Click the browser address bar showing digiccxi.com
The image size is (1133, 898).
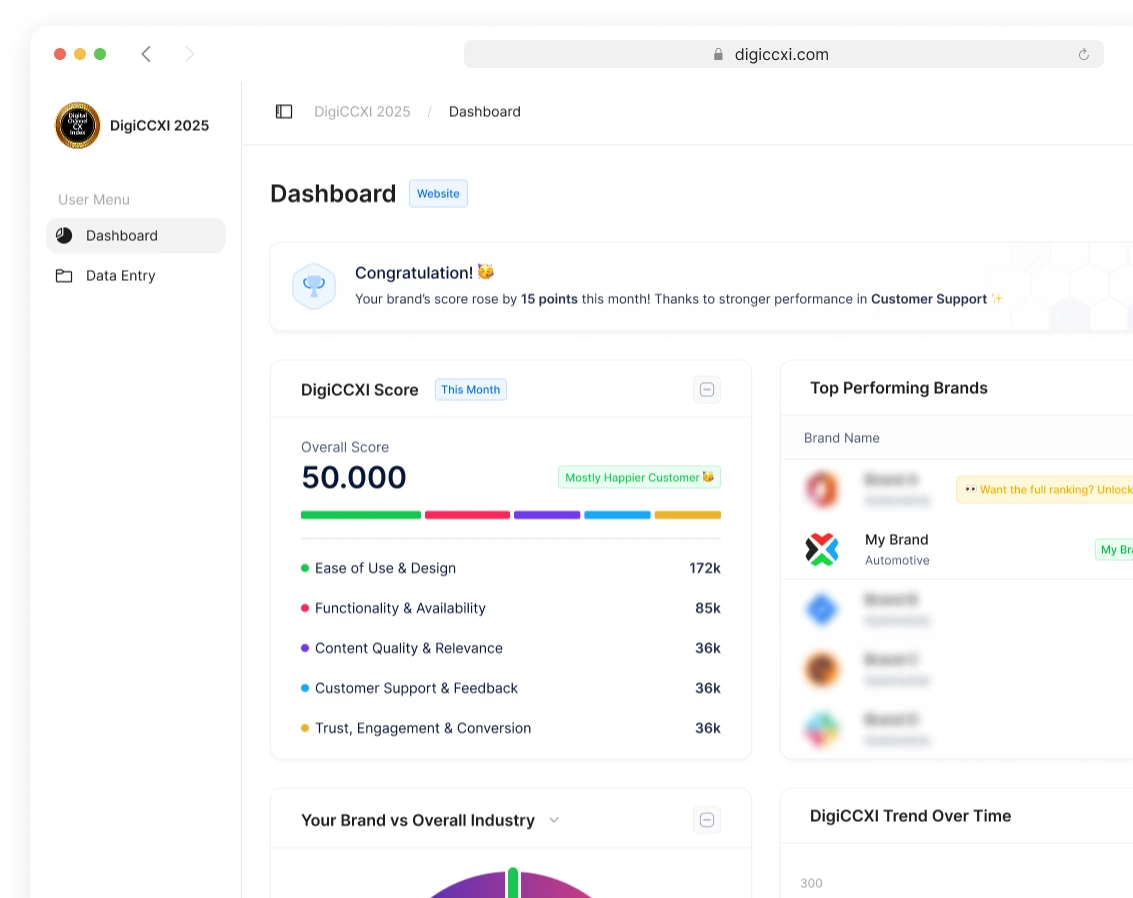point(783,54)
